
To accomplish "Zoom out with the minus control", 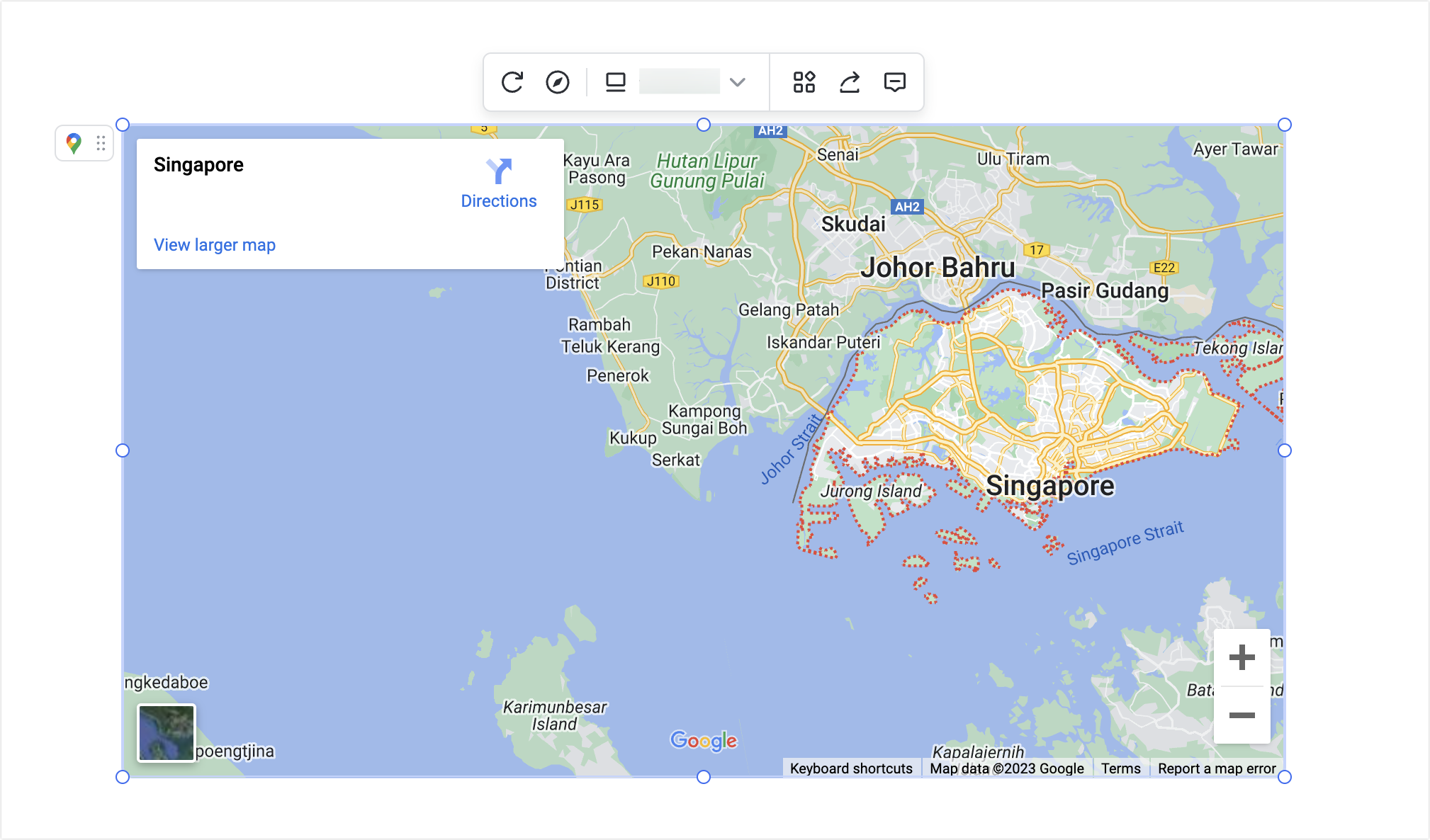I will click(x=1242, y=716).
